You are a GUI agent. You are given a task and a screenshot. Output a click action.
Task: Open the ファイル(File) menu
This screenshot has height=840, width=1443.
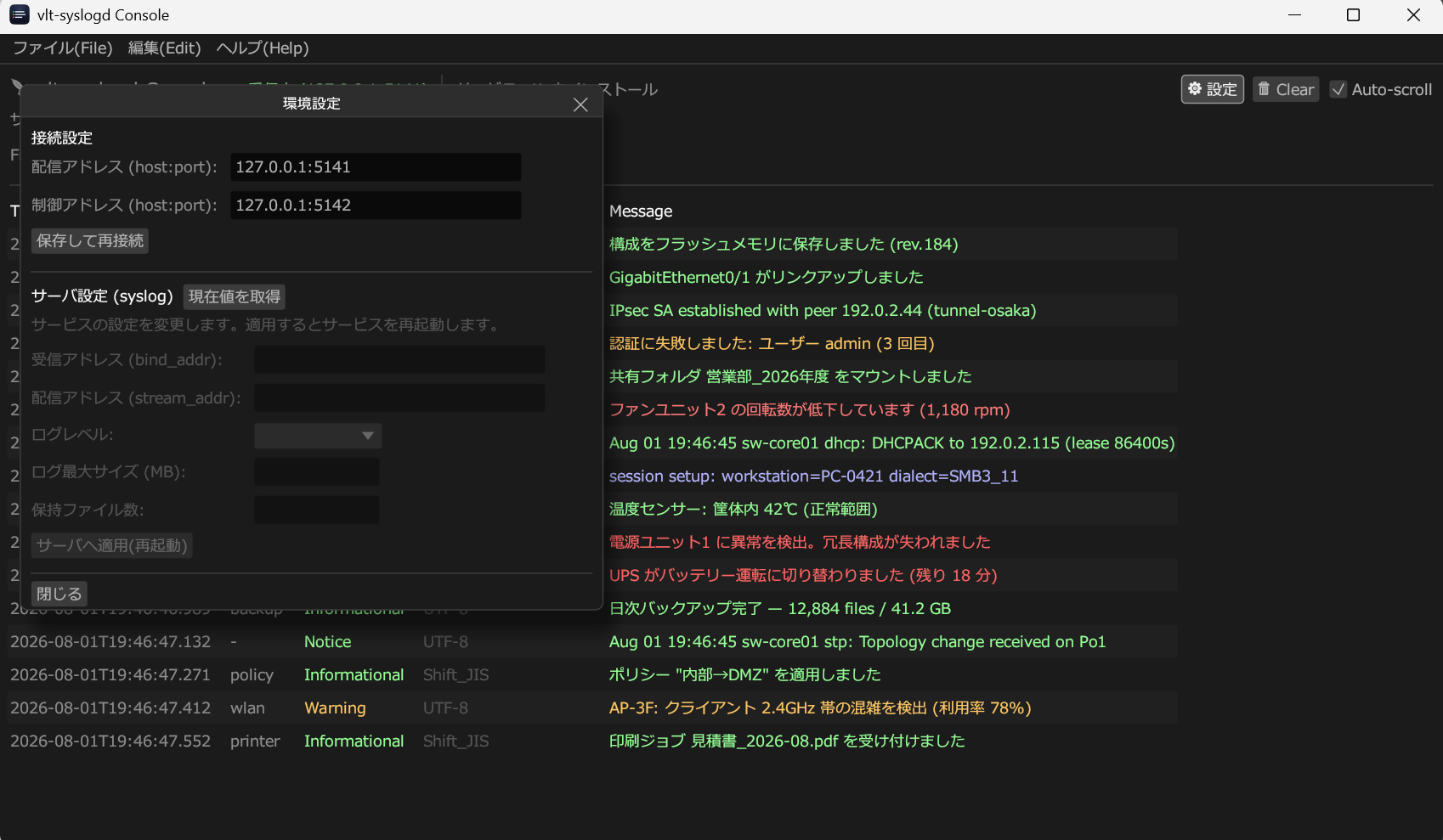pyautogui.click(x=63, y=48)
